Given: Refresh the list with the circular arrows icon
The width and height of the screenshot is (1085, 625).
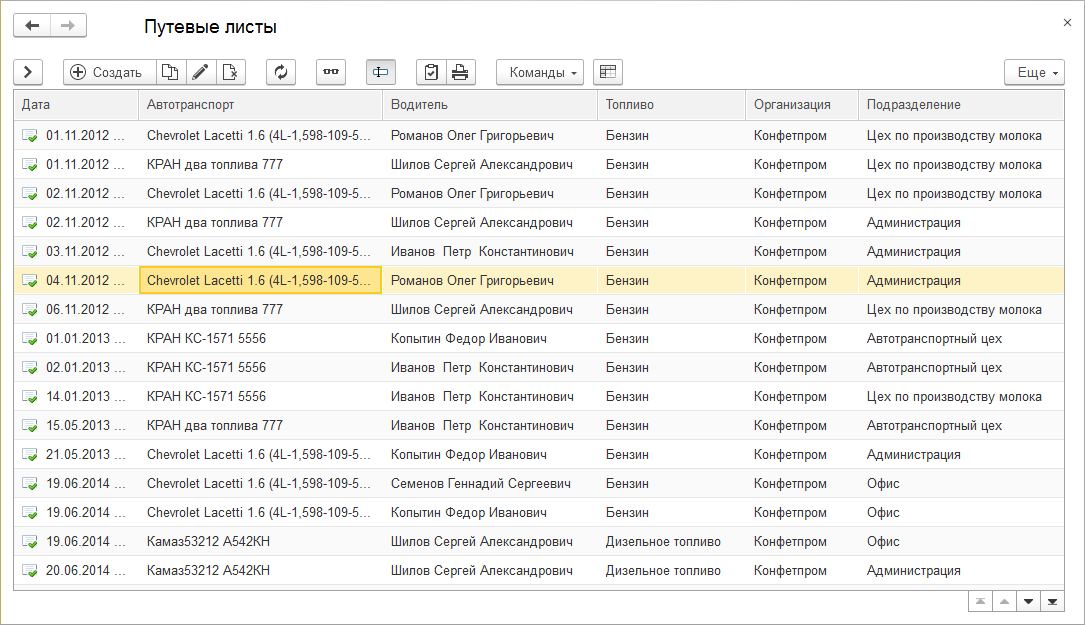Looking at the screenshot, I should pos(281,72).
